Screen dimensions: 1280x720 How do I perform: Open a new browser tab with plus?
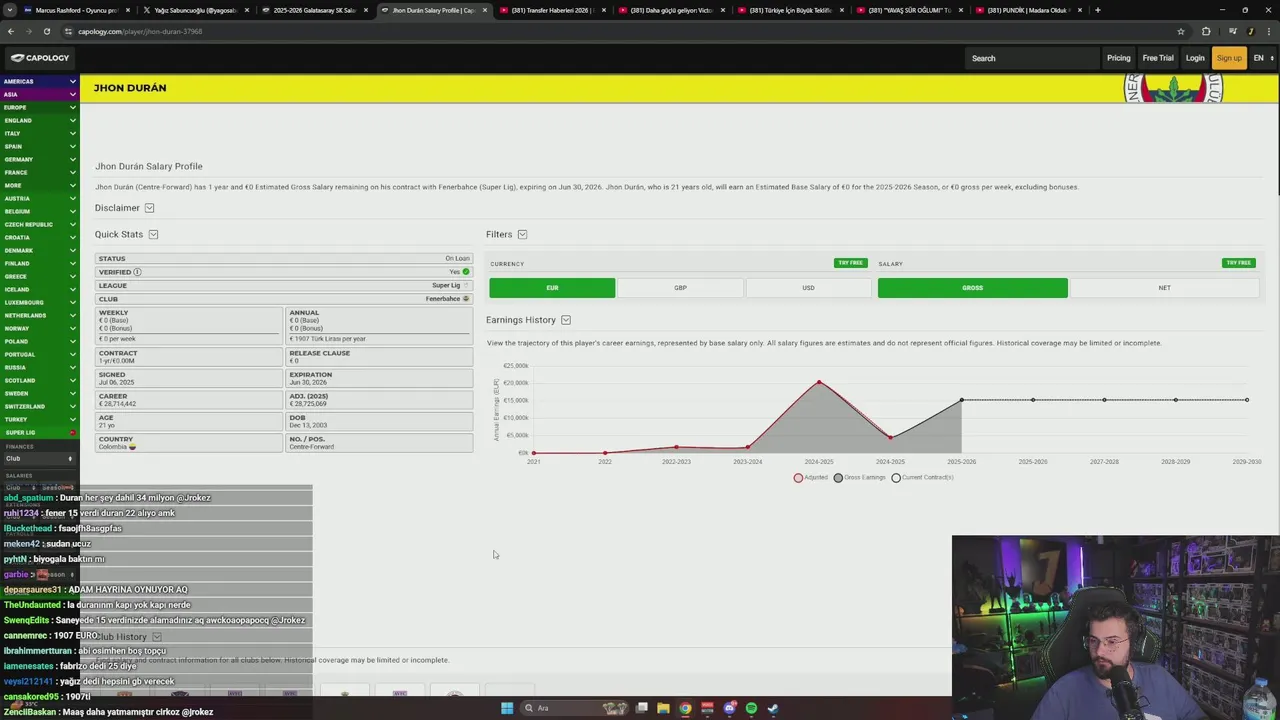(1098, 10)
